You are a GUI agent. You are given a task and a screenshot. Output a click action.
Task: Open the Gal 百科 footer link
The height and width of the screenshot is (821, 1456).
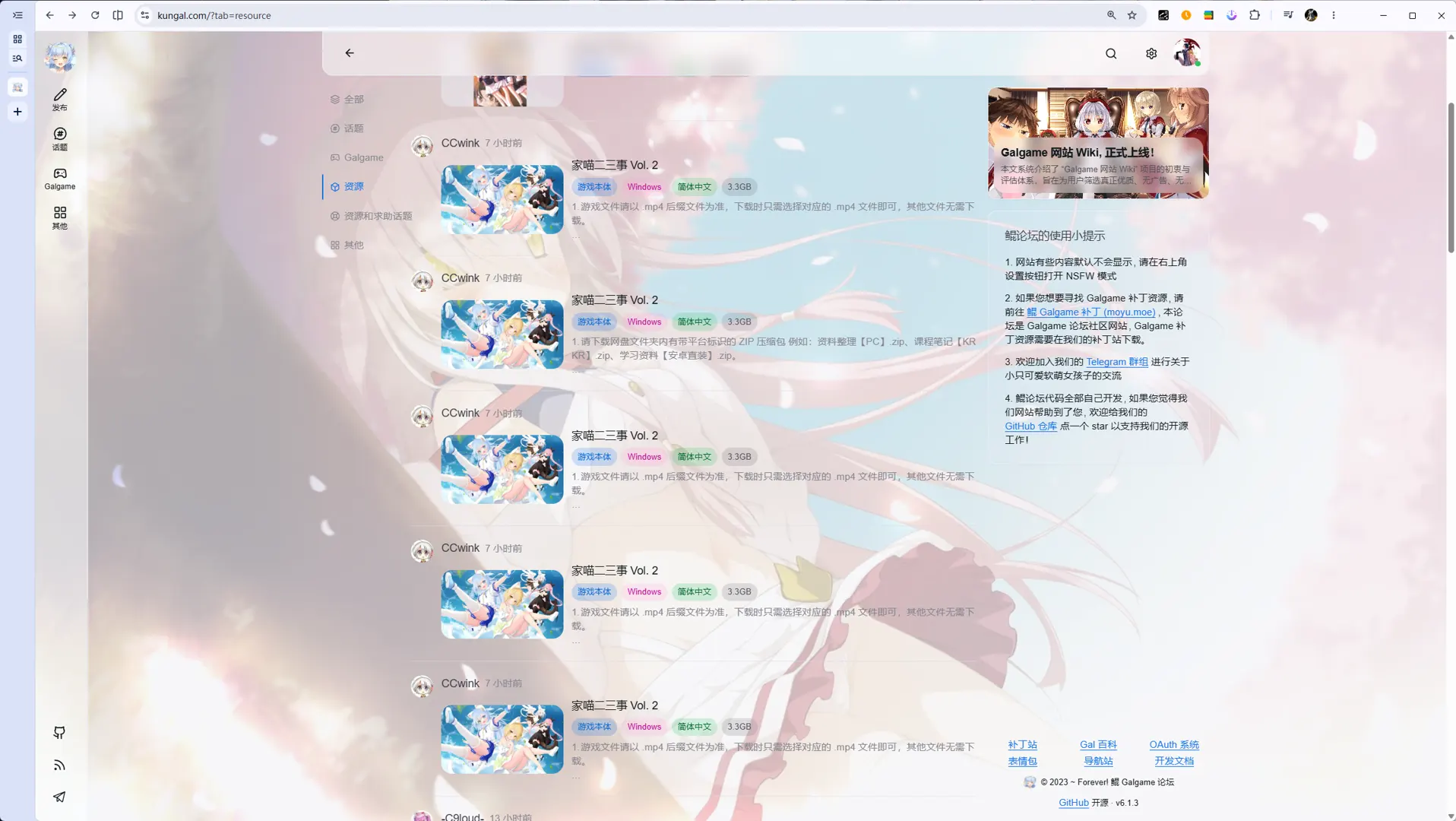1098,745
